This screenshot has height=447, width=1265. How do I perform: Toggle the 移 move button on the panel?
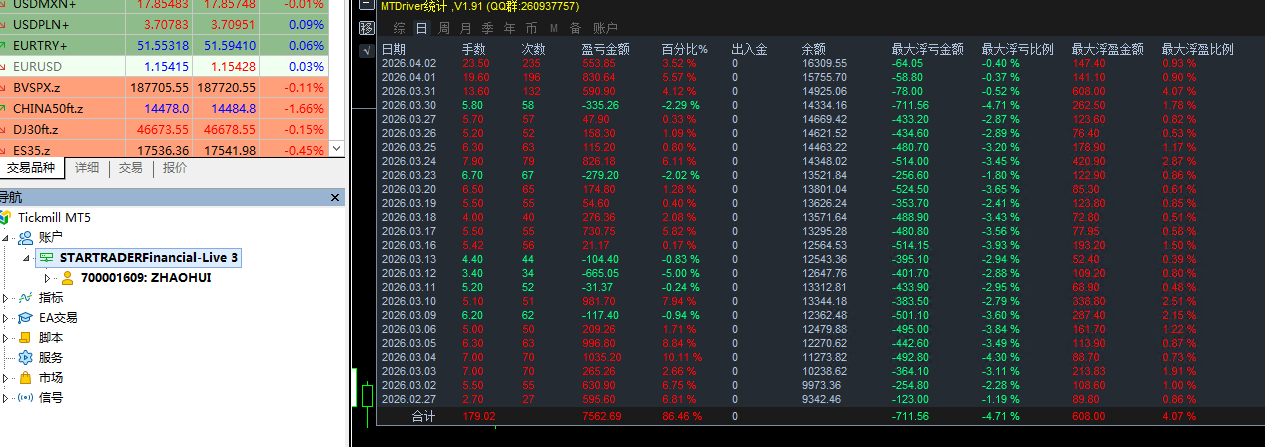366,28
